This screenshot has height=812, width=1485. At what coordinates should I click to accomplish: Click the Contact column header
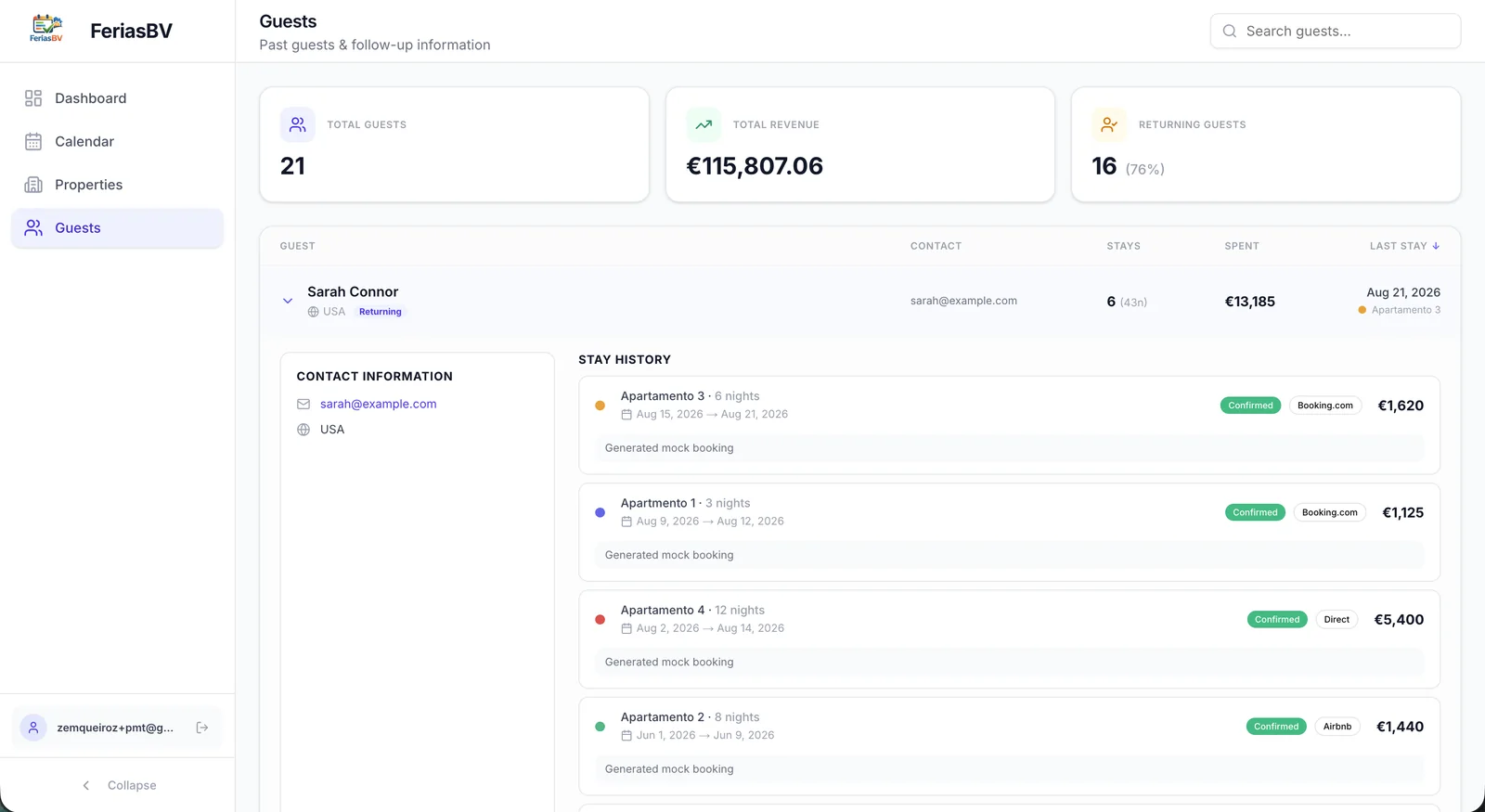click(x=936, y=246)
